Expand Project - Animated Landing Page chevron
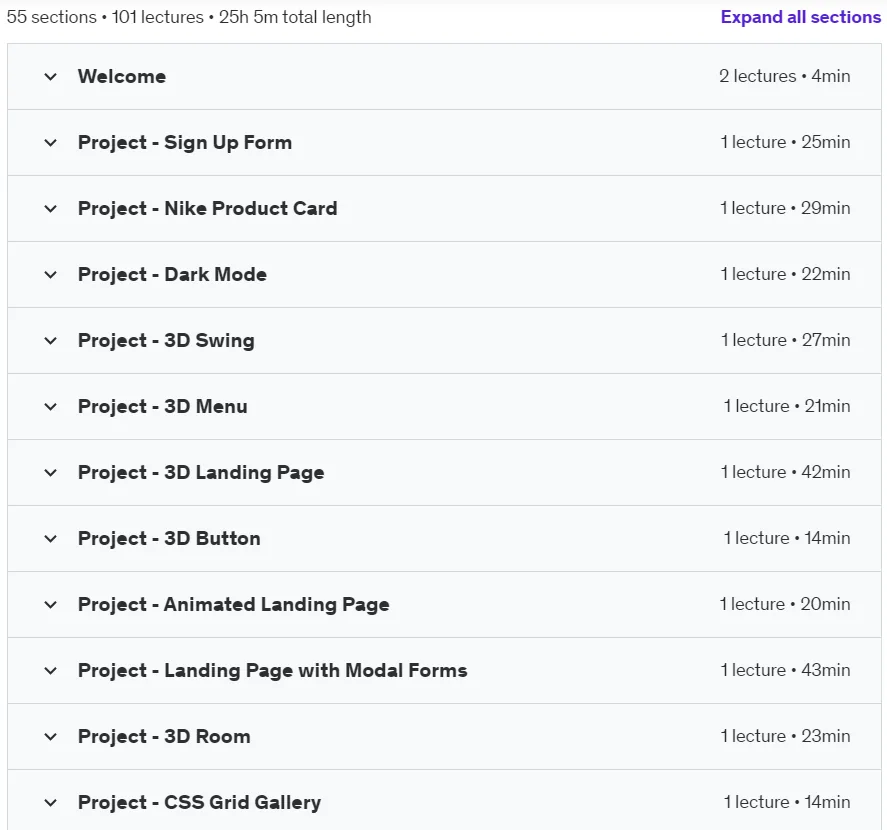 50,605
